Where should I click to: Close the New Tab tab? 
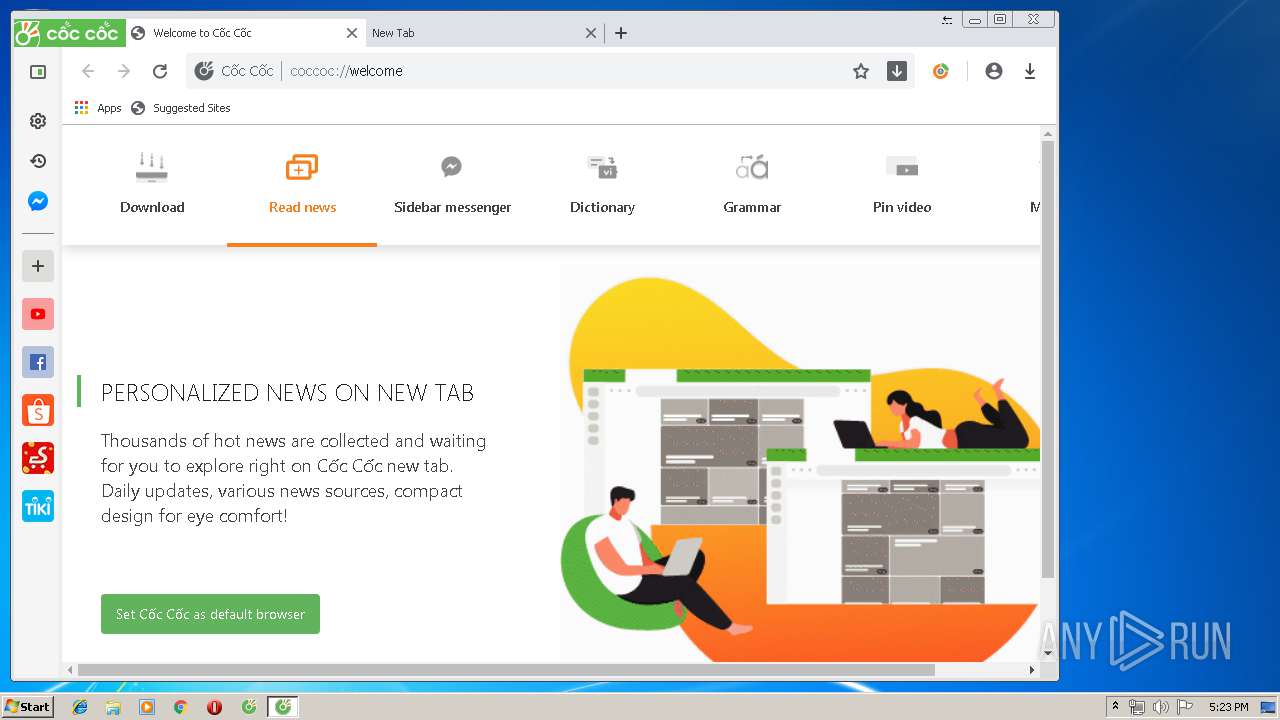pos(591,33)
